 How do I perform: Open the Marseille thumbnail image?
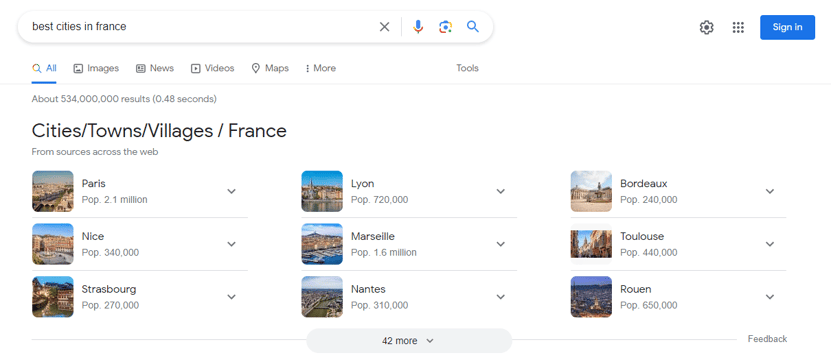[322, 244]
